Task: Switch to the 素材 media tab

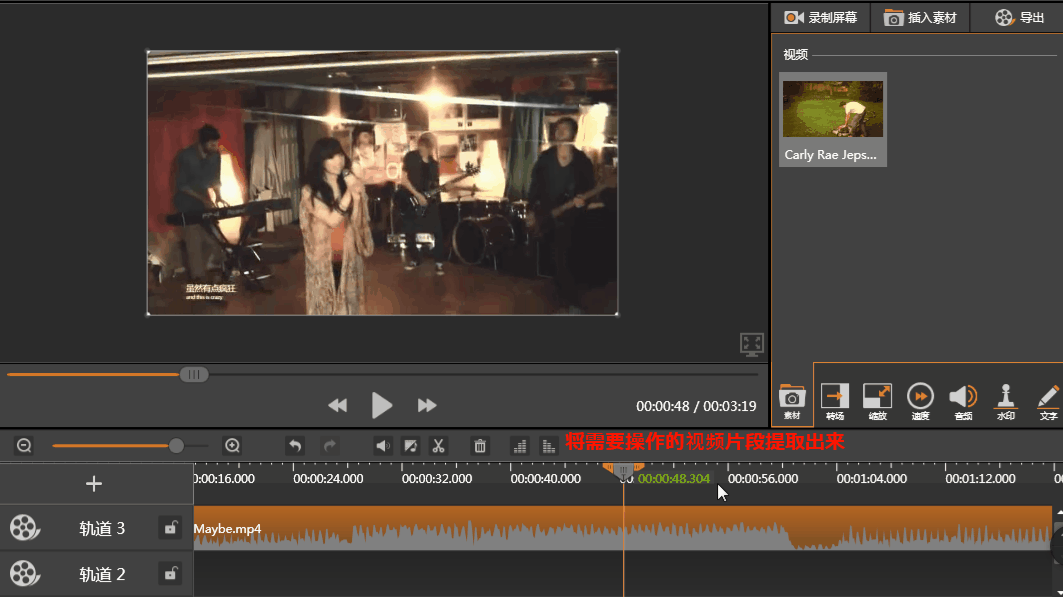Action: 792,401
